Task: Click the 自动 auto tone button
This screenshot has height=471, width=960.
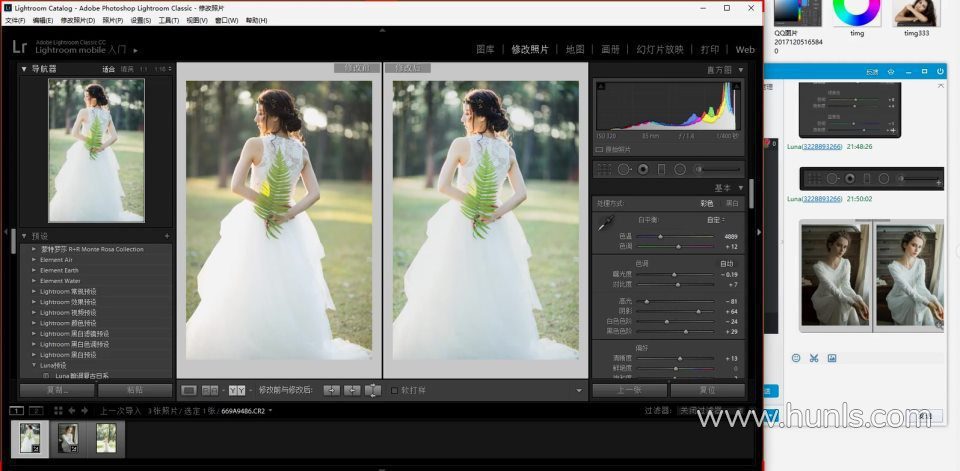Action: point(727,264)
